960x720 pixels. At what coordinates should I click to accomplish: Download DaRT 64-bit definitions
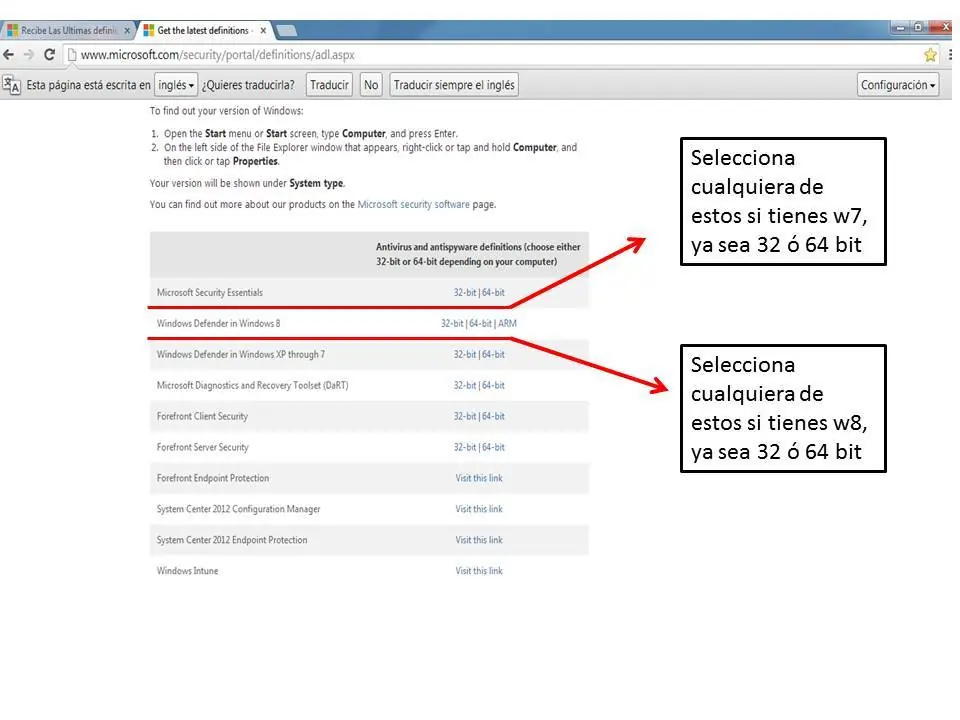coord(493,385)
